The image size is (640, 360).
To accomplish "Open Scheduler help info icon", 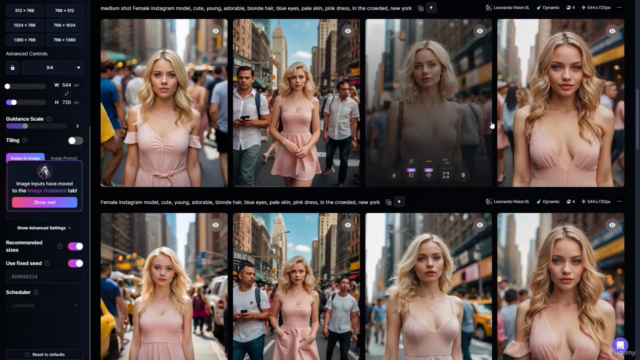I will click(36, 292).
